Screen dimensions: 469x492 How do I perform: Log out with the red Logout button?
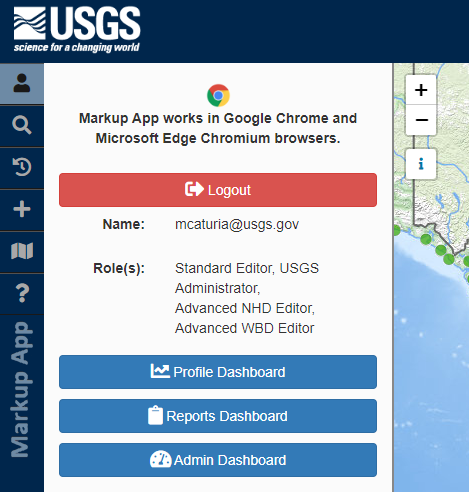point(218,190)
